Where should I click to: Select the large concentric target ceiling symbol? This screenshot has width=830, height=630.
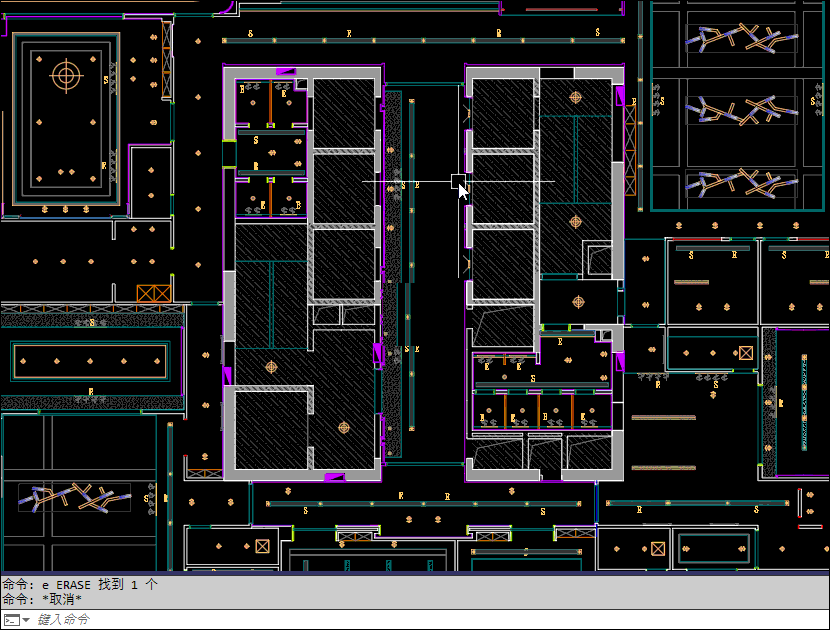point(66,74)
